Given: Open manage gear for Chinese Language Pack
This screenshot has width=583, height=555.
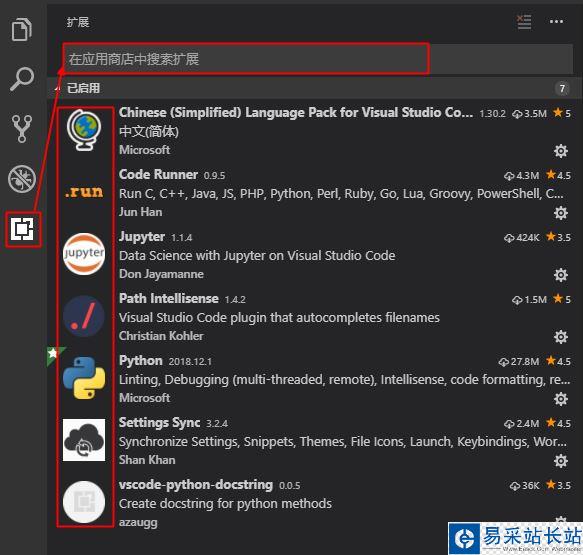Looking at the screenshot, I should click(561, 151).
